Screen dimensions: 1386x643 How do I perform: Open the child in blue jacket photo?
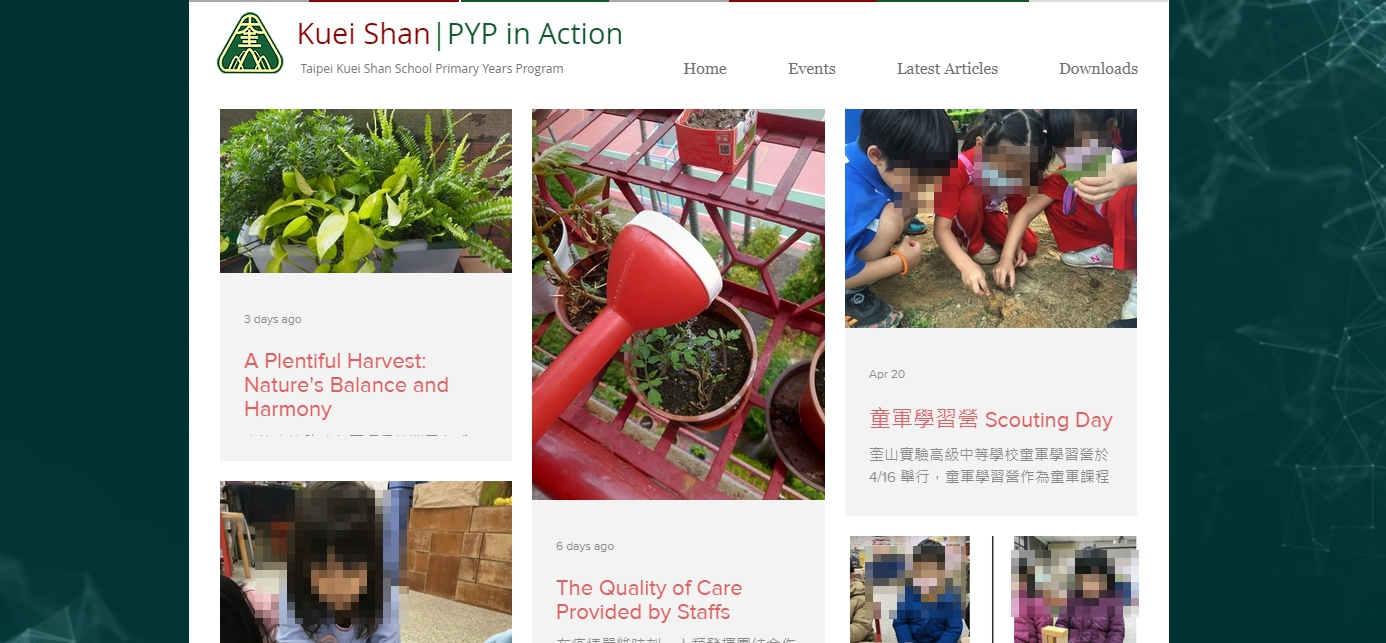[910, 590]
